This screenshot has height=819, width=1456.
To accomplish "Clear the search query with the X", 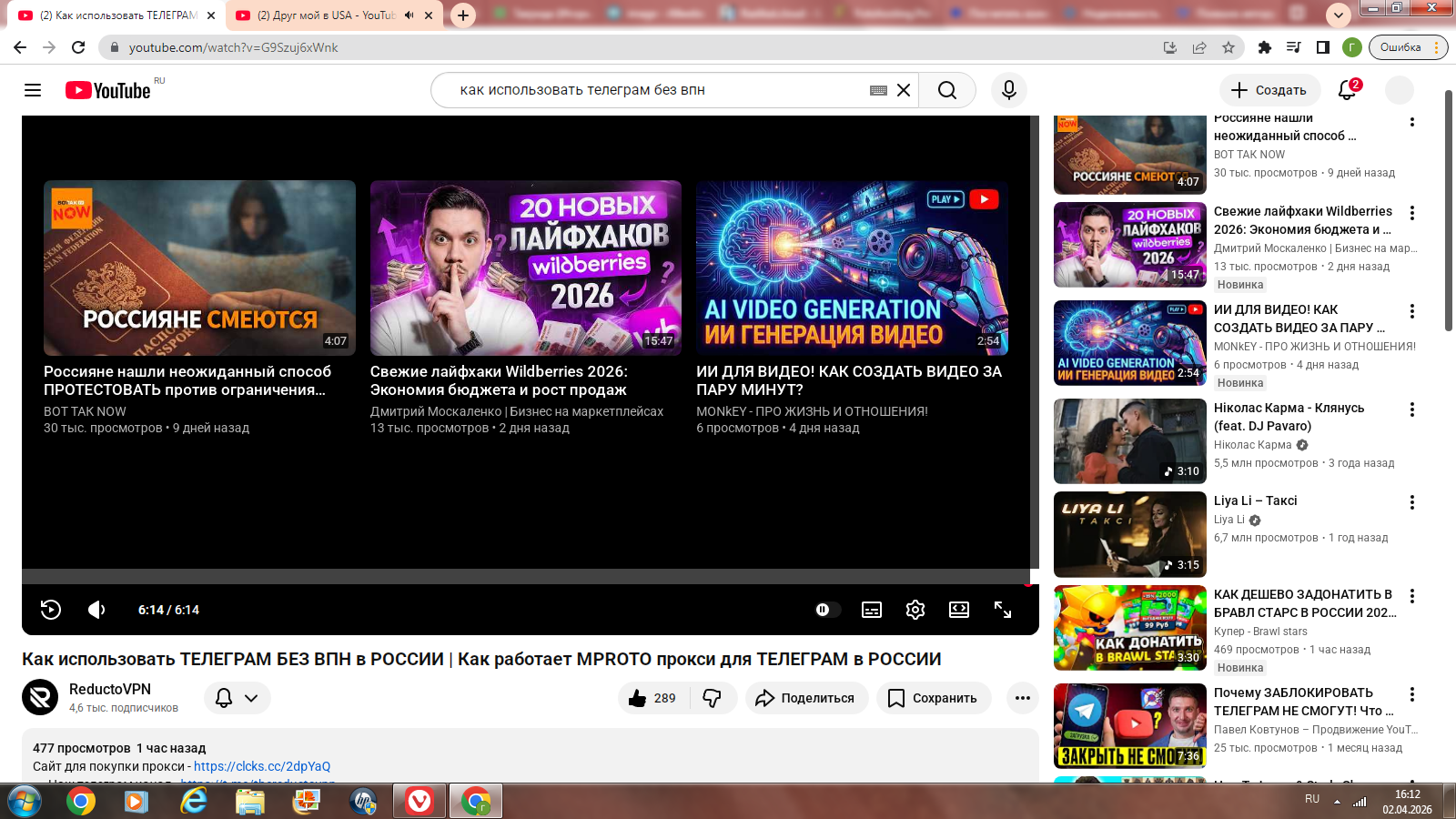I will (x=904, y=90).
